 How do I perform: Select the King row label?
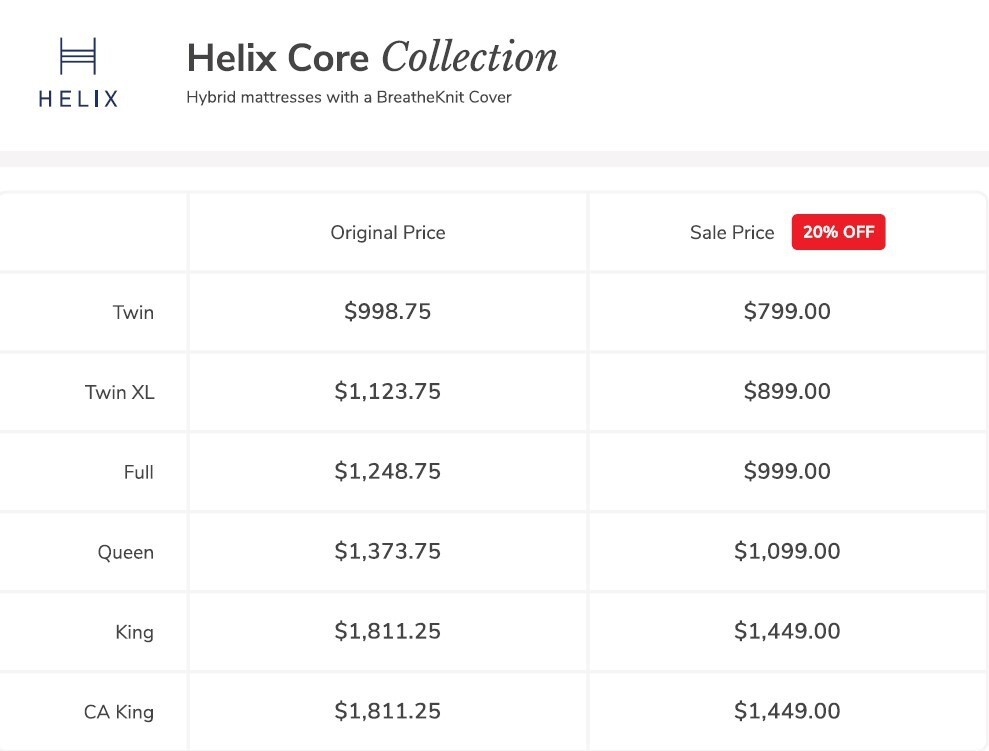coord(134,633)
